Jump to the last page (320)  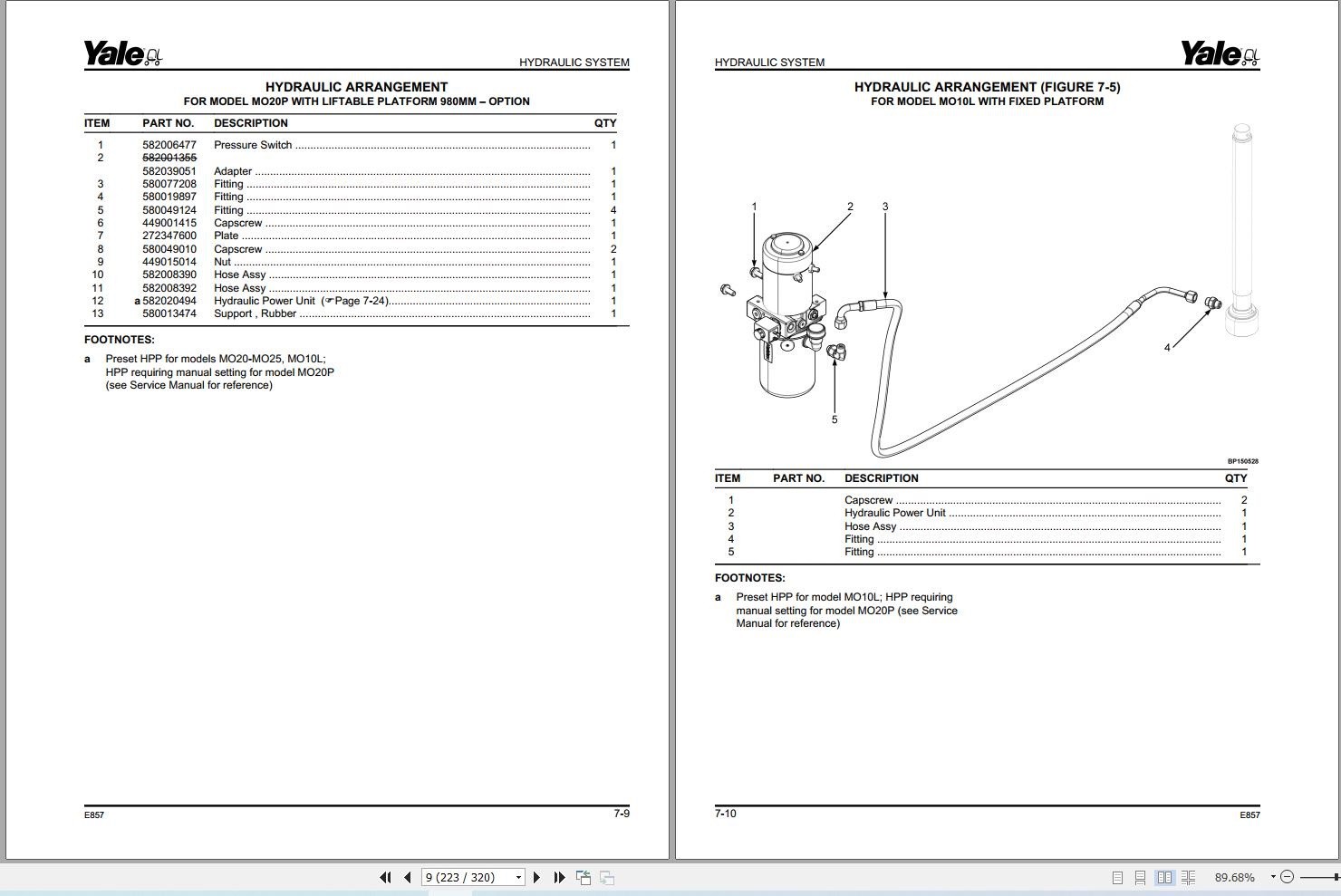560,877
